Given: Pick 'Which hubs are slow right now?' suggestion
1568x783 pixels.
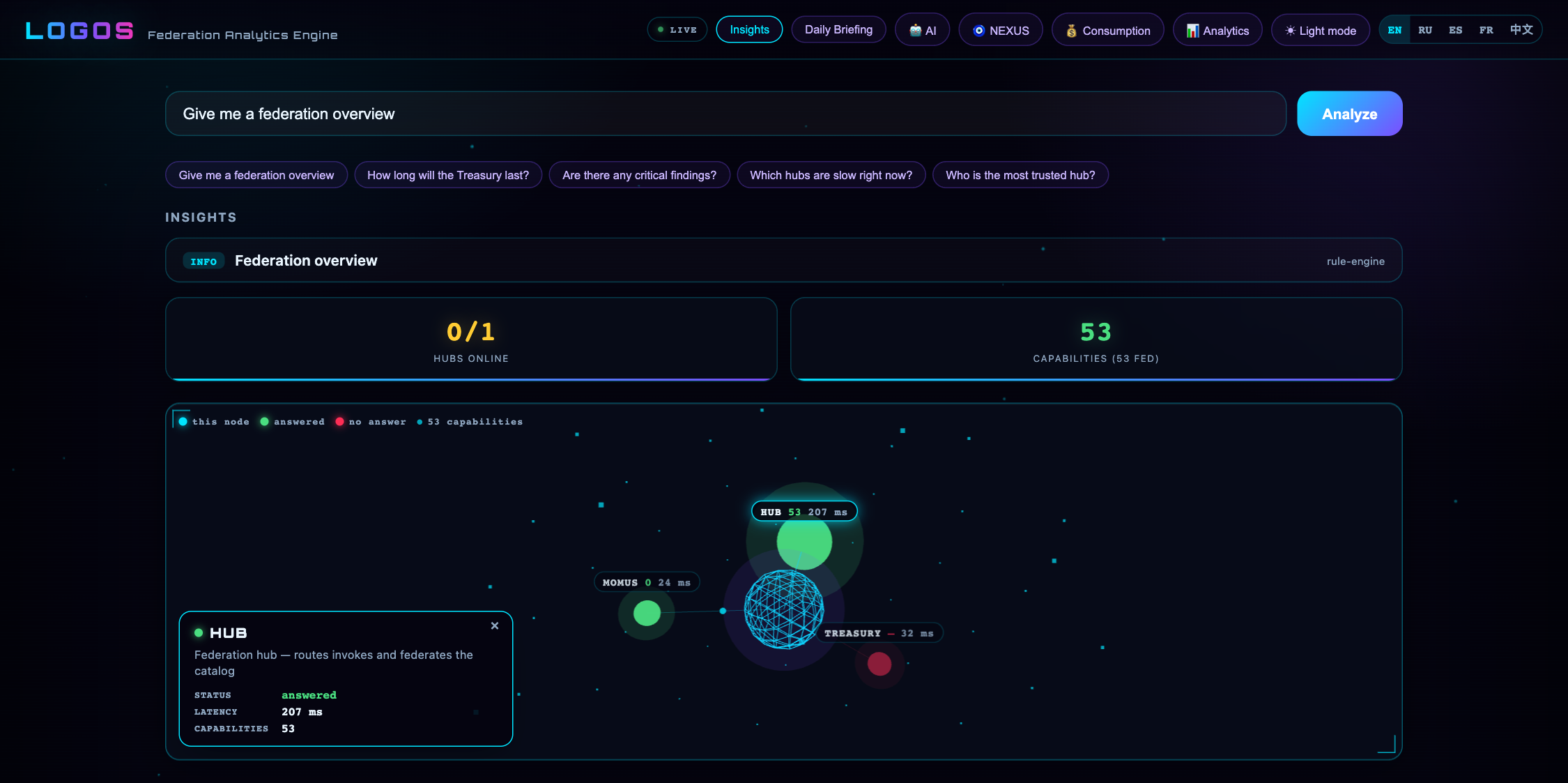Looking at the screenshot, I should click(x=831, y=175).
